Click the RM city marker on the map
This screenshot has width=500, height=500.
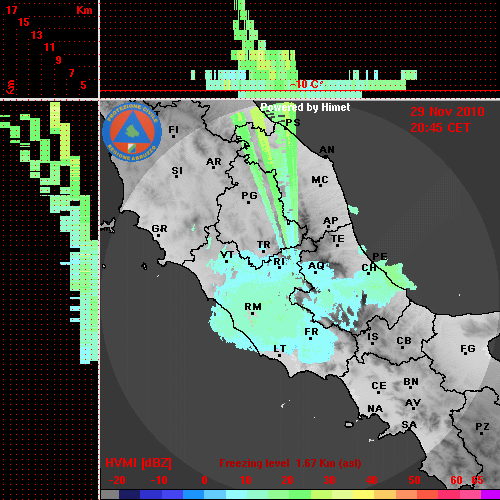pyautogui.click(x=253, y=313)
